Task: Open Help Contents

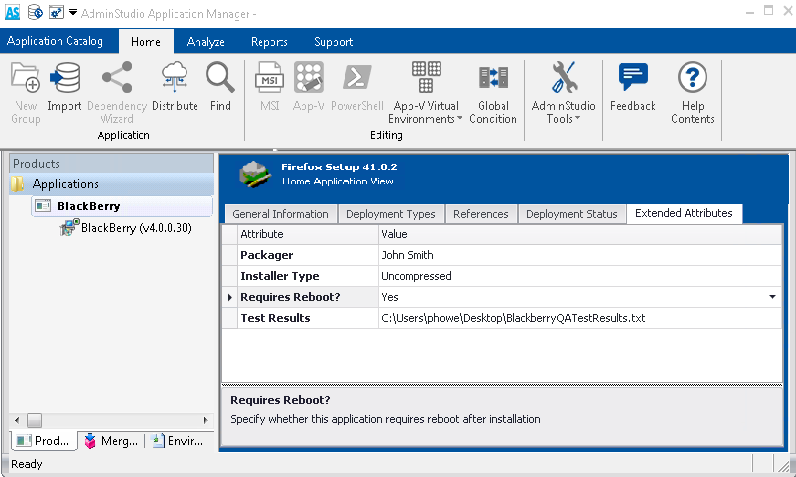Action: click(692, 91)
